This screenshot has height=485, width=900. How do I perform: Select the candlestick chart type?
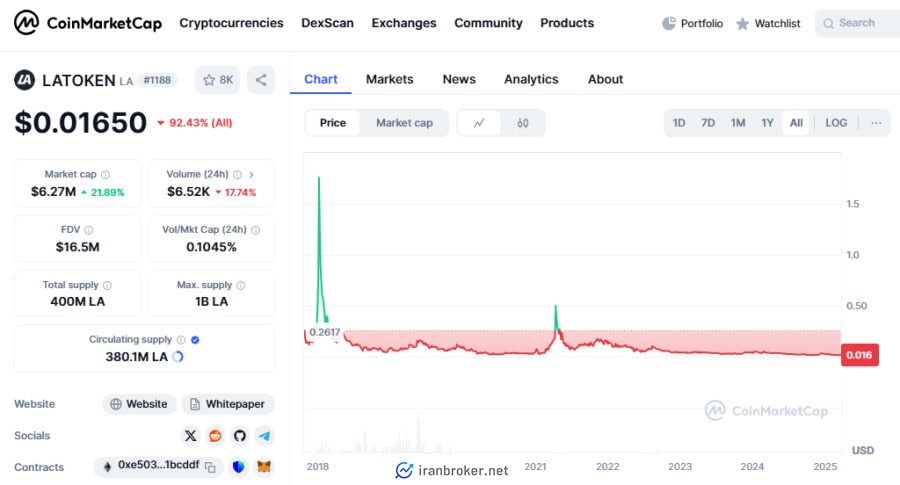point(522,123)
